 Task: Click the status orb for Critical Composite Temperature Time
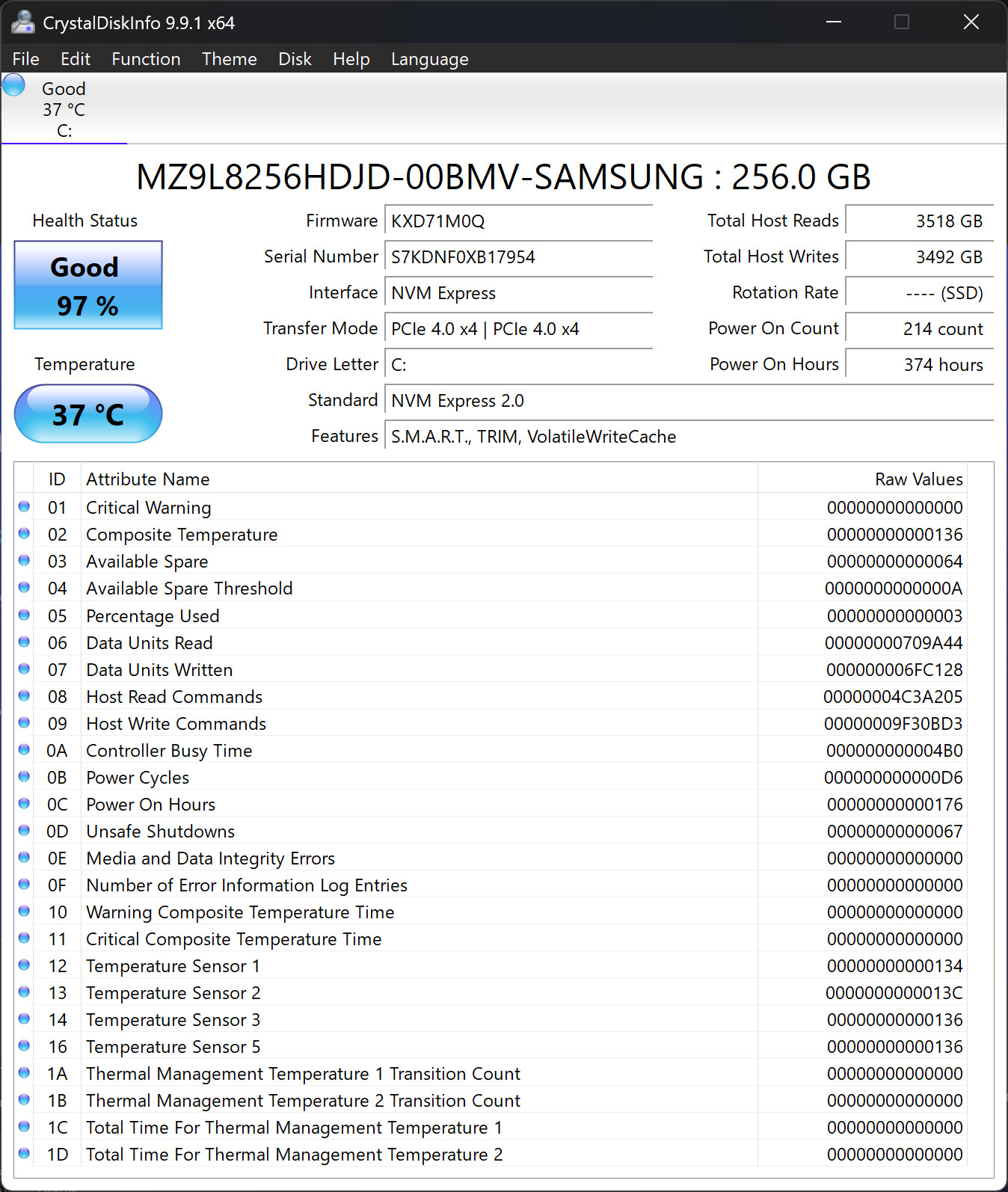coord(24,938)
